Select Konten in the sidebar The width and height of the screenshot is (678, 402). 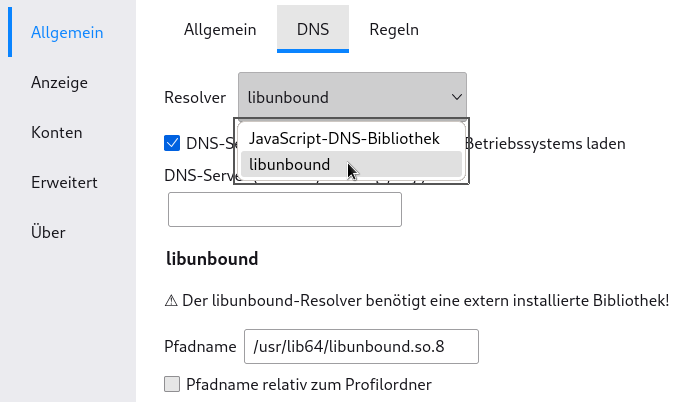click(x=57, y=132)
